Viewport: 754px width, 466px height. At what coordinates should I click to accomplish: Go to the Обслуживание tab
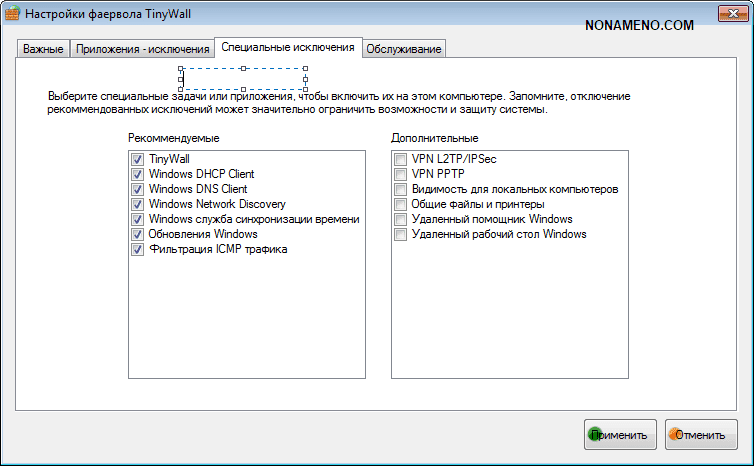point(403,49)
